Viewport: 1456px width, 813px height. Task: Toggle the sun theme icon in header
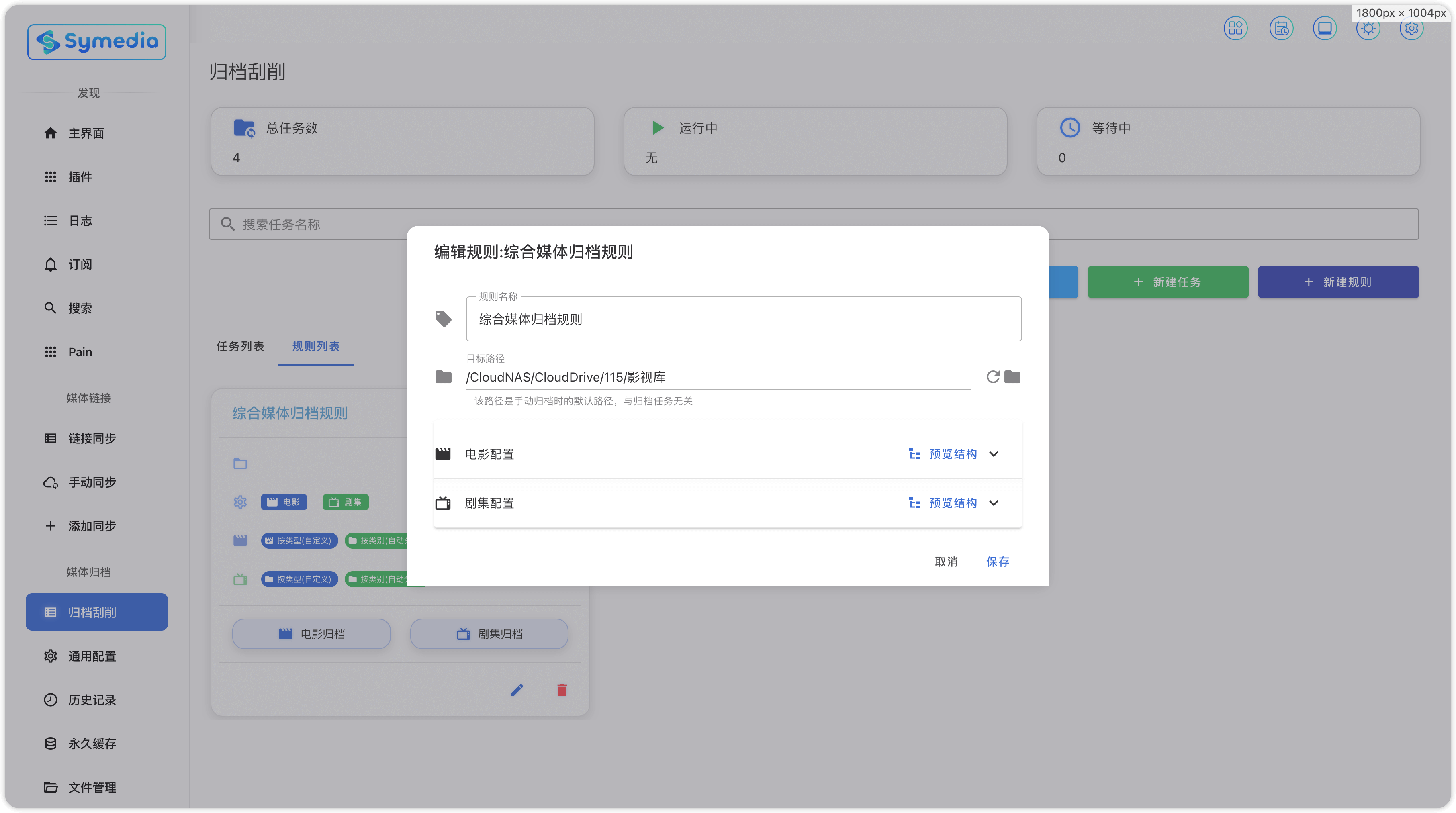(x=1368, y=28)
